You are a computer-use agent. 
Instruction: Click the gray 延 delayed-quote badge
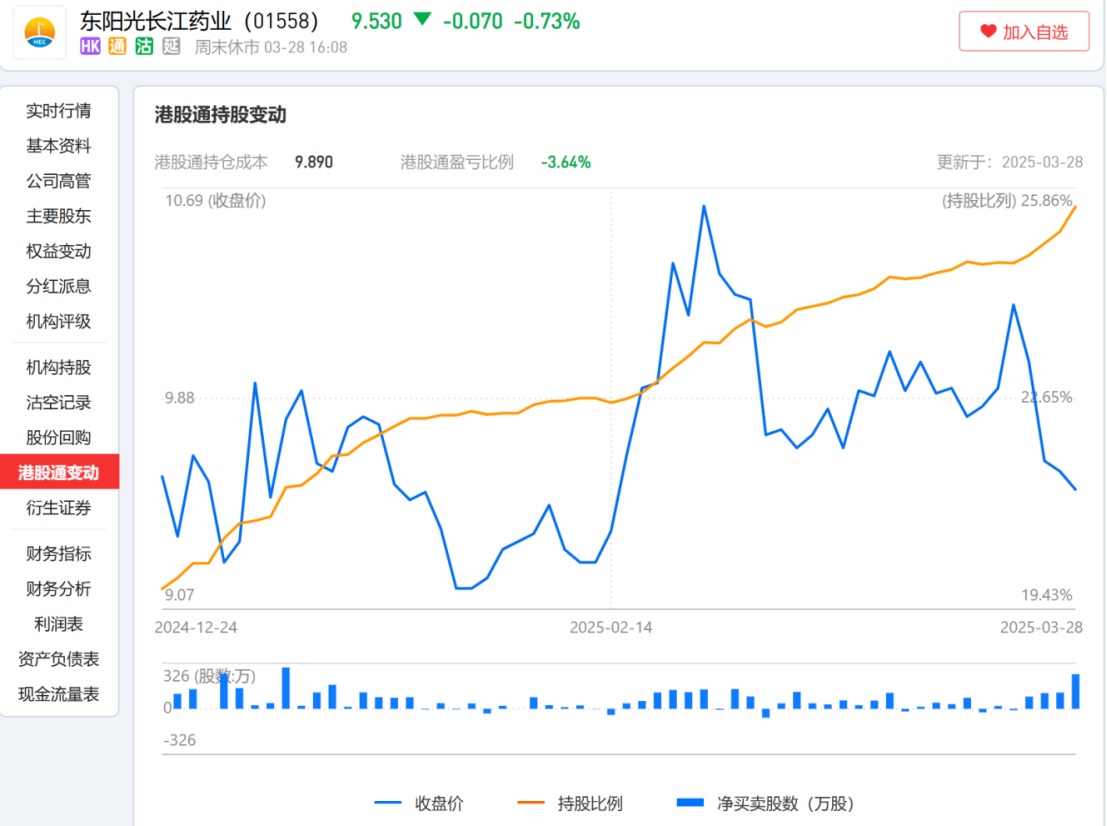coord(171,46)
